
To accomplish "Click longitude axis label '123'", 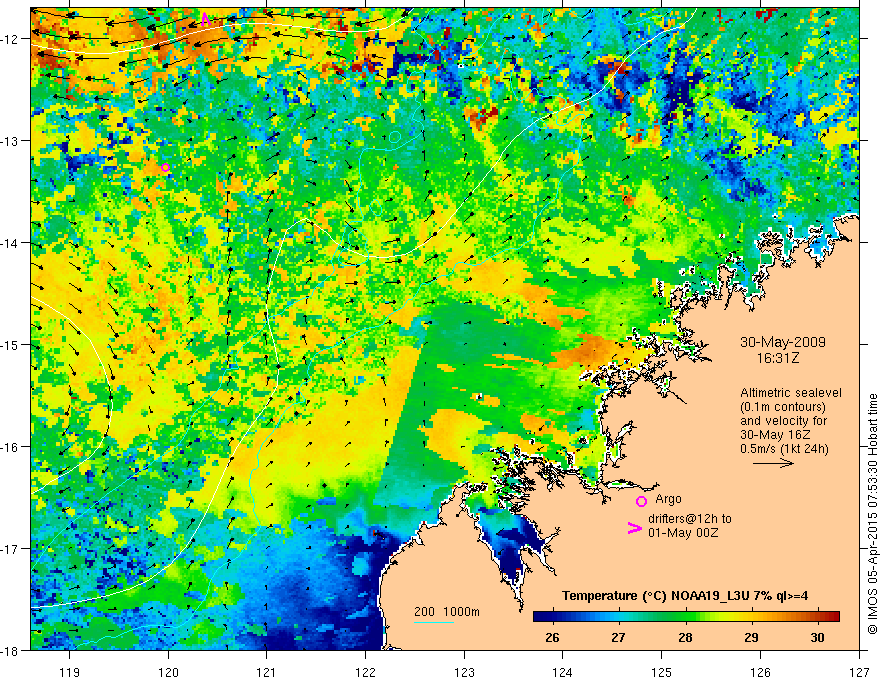I will 464,672.
